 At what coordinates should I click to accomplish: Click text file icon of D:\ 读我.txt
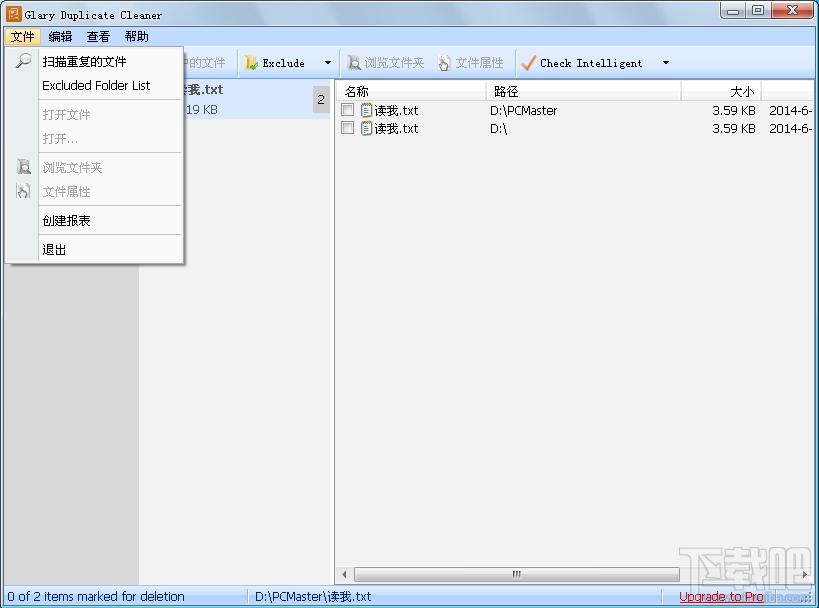coord(367,128)
